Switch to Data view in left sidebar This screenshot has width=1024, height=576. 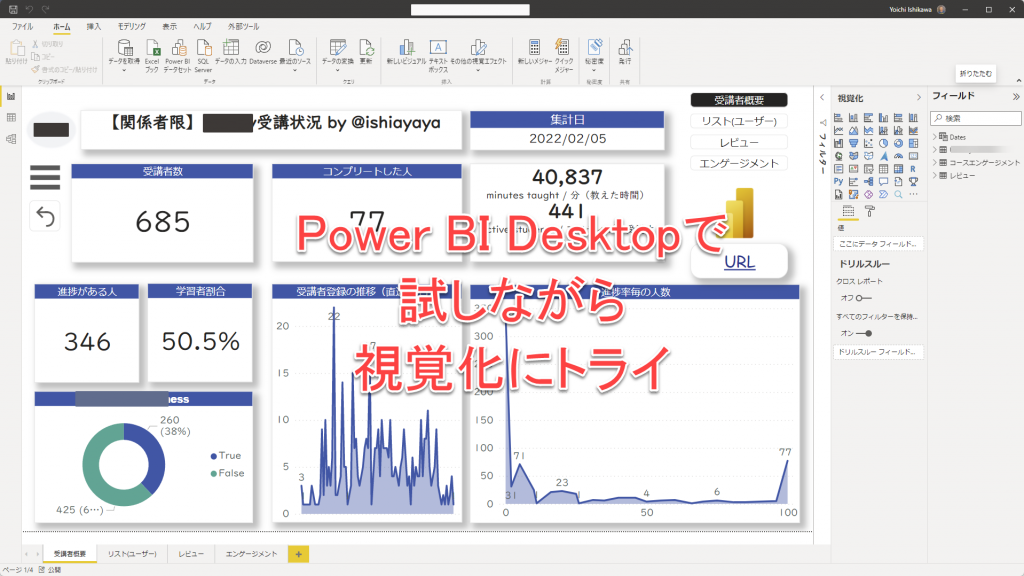(11, 118)
